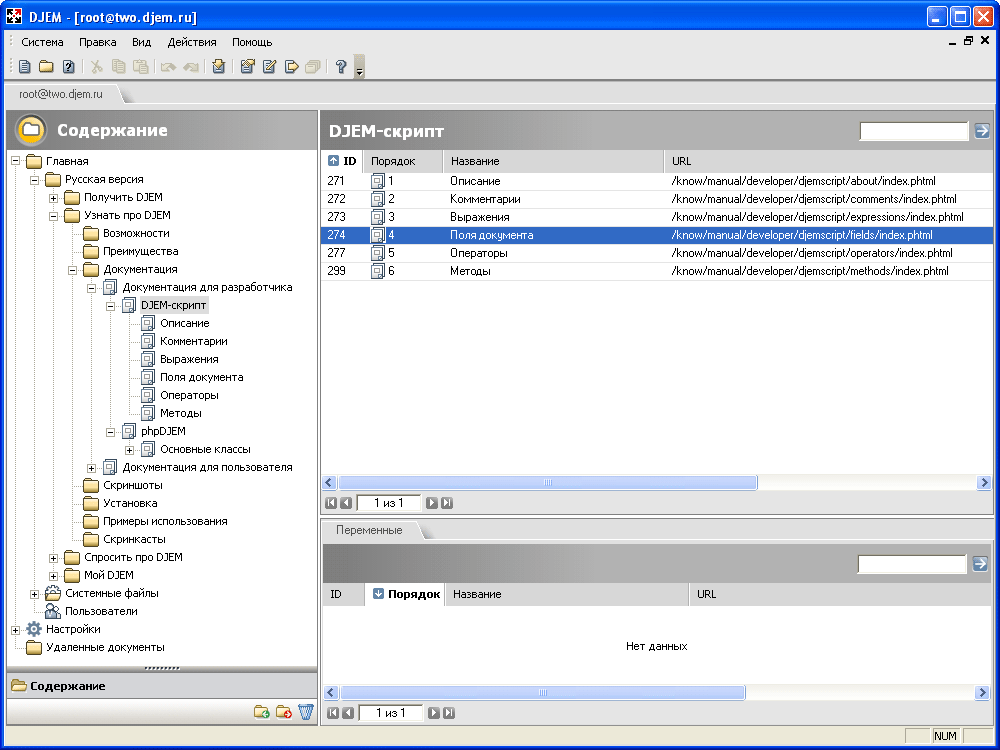Click the upper pager field 1 из 1
This screenshot has width=1000, height=750.
tap(389, 503)
